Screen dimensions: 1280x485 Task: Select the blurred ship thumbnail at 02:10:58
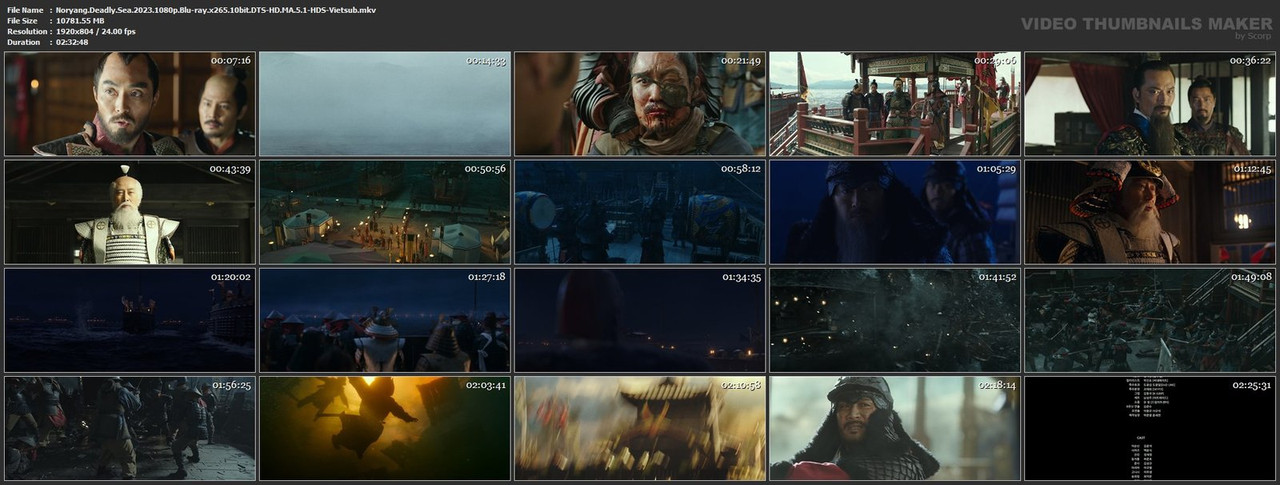tap(640, 427)
